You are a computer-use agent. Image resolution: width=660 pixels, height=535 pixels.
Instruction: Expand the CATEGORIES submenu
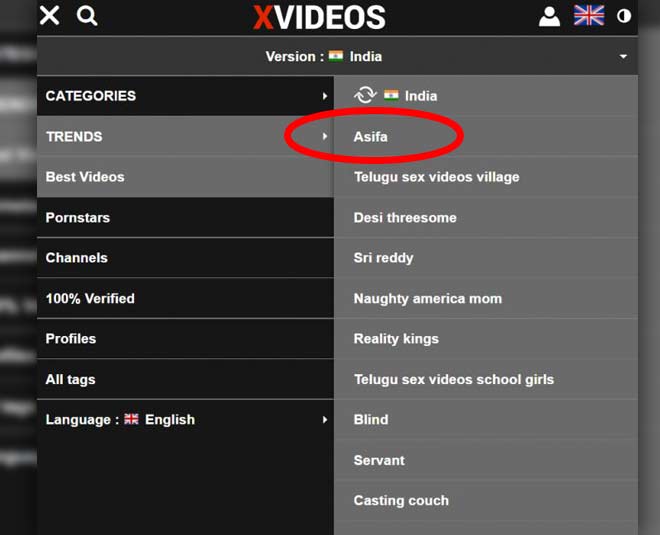(x=325, y=96)
